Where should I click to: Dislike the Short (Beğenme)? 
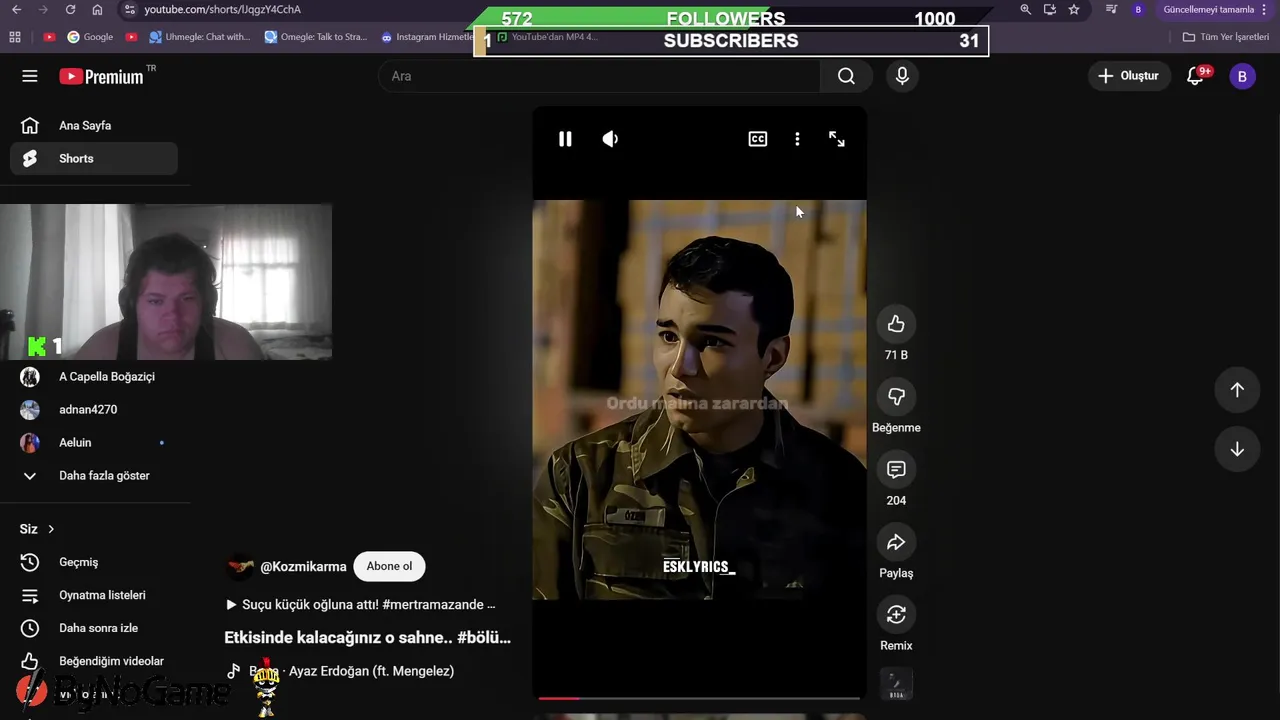tap(896, 397)
